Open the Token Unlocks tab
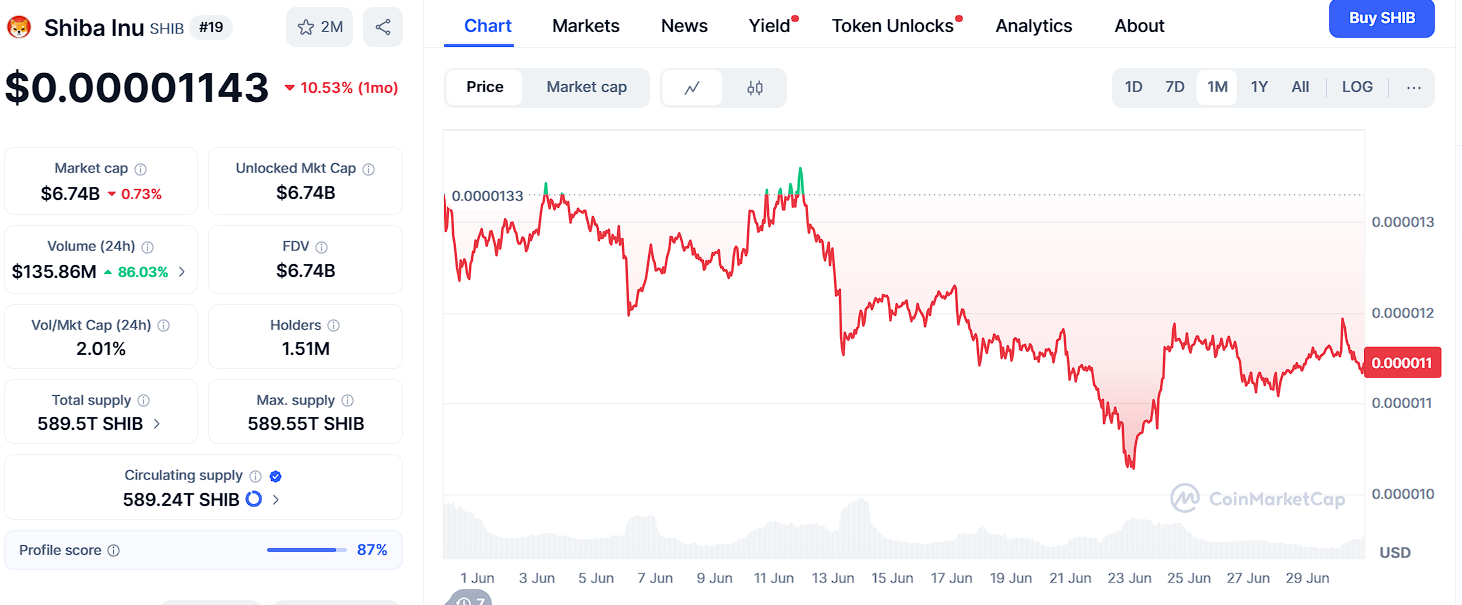 click(893, 26)
